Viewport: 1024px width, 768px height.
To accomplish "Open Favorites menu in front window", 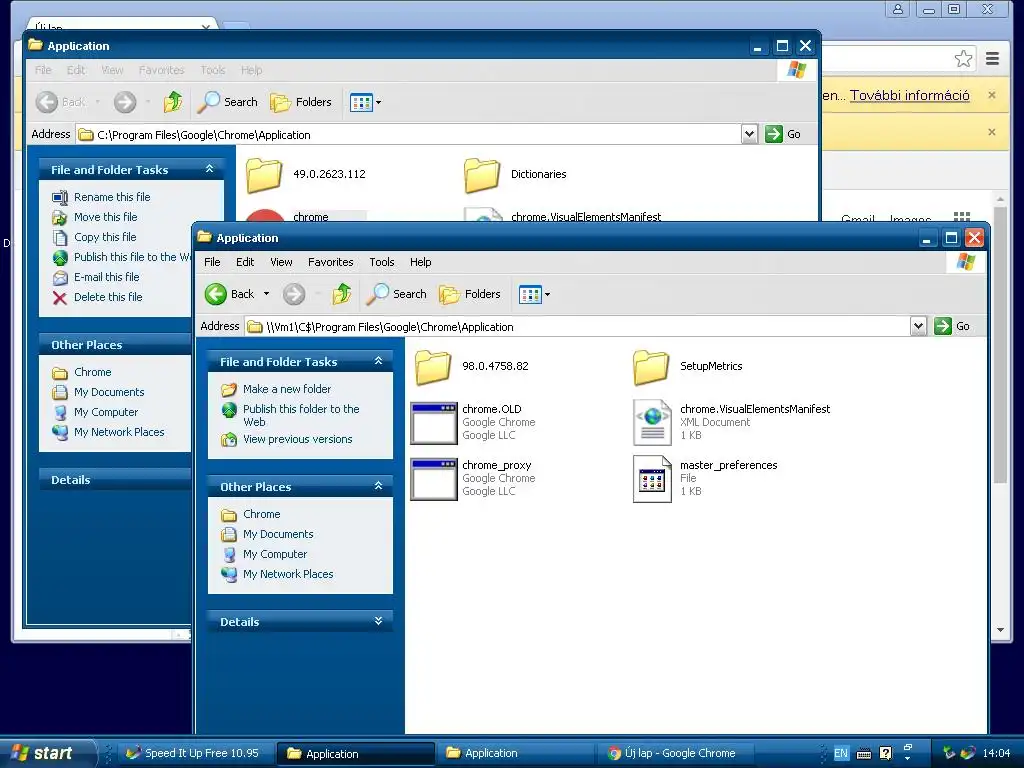I will tap(330, 262).
